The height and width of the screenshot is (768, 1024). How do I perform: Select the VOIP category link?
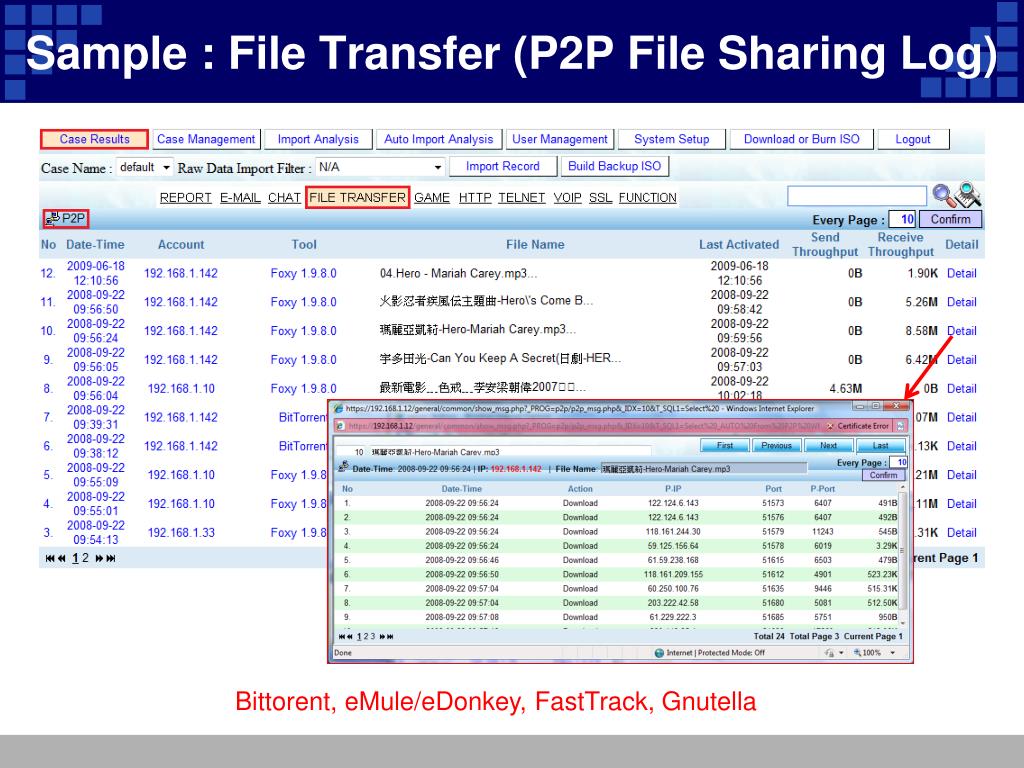(567, 197)
